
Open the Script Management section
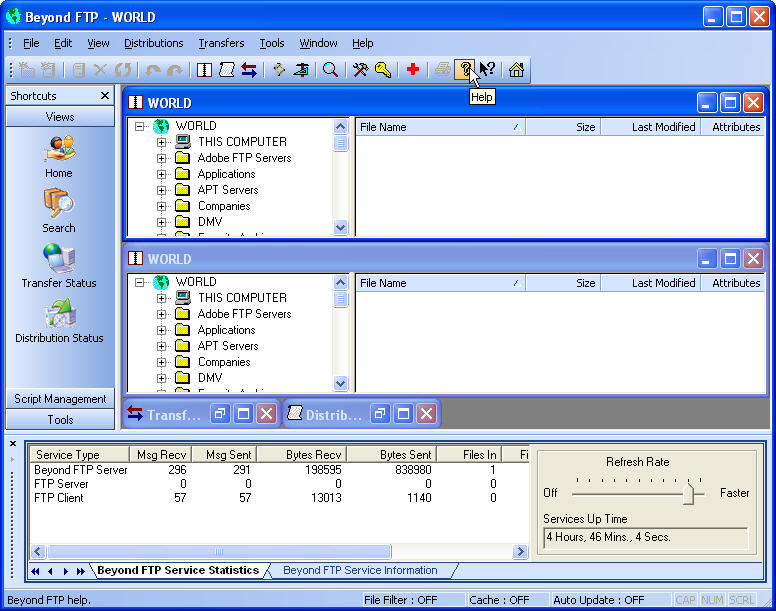coord(60,399)
